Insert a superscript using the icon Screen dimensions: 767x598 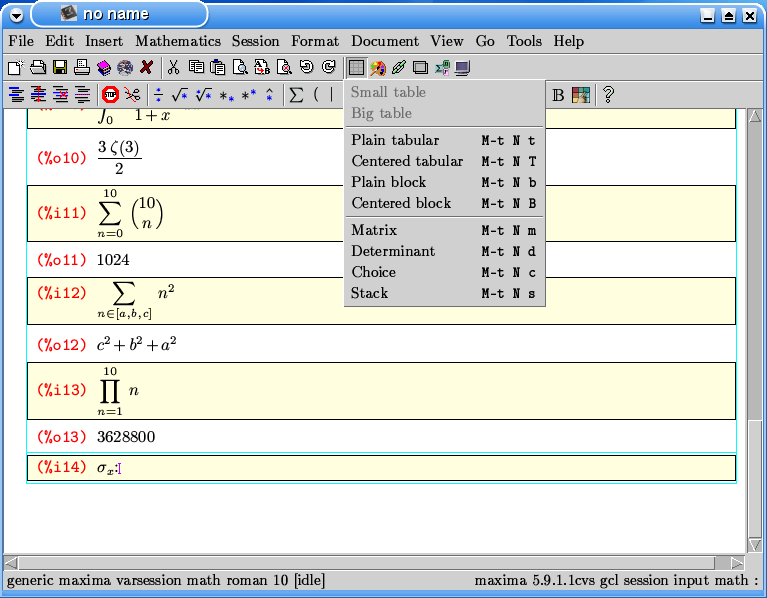(x=248, y=94)
